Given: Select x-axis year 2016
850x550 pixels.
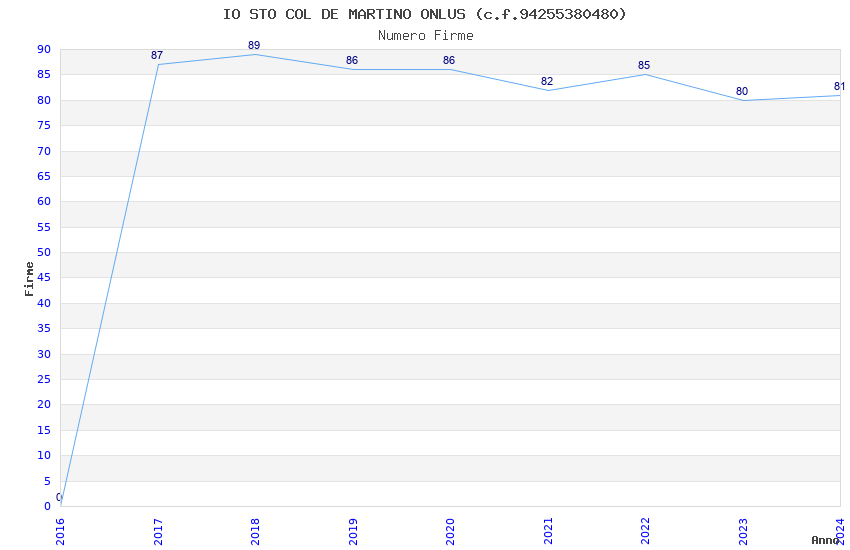Looking at the screenshot, I should tap(60, 532).
